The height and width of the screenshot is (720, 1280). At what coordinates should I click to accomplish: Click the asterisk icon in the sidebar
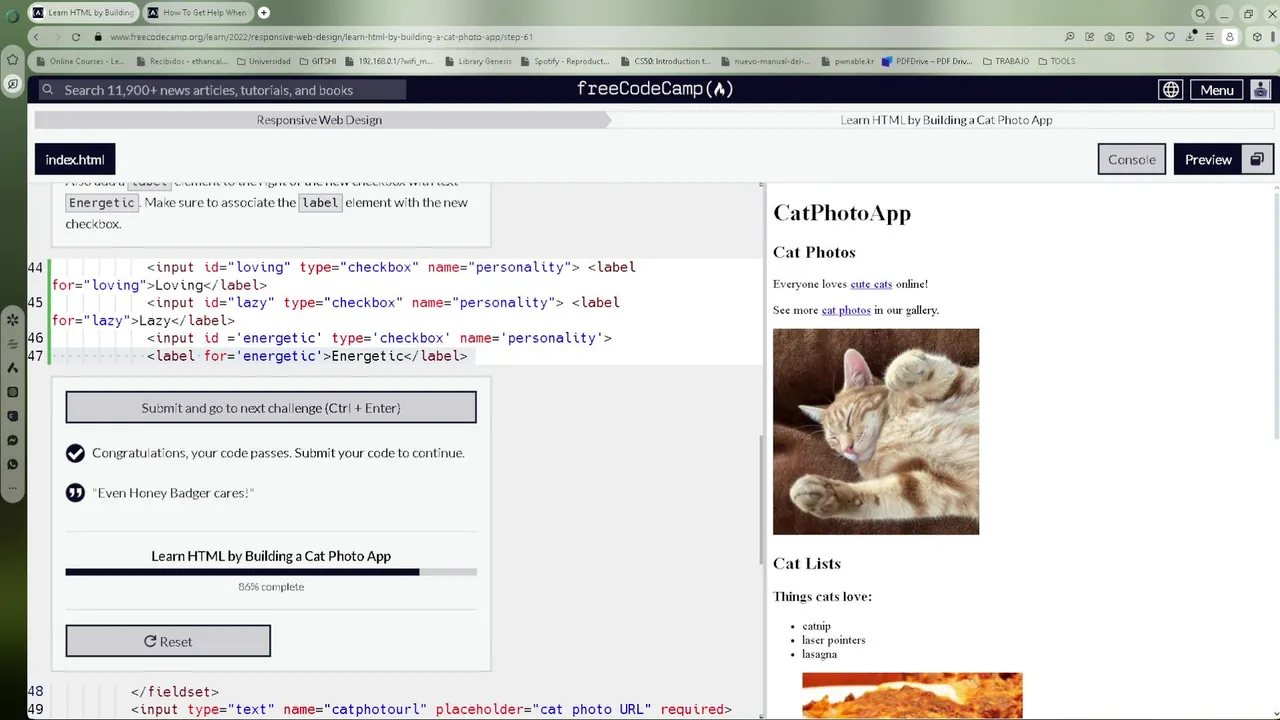tap(12, 320)
